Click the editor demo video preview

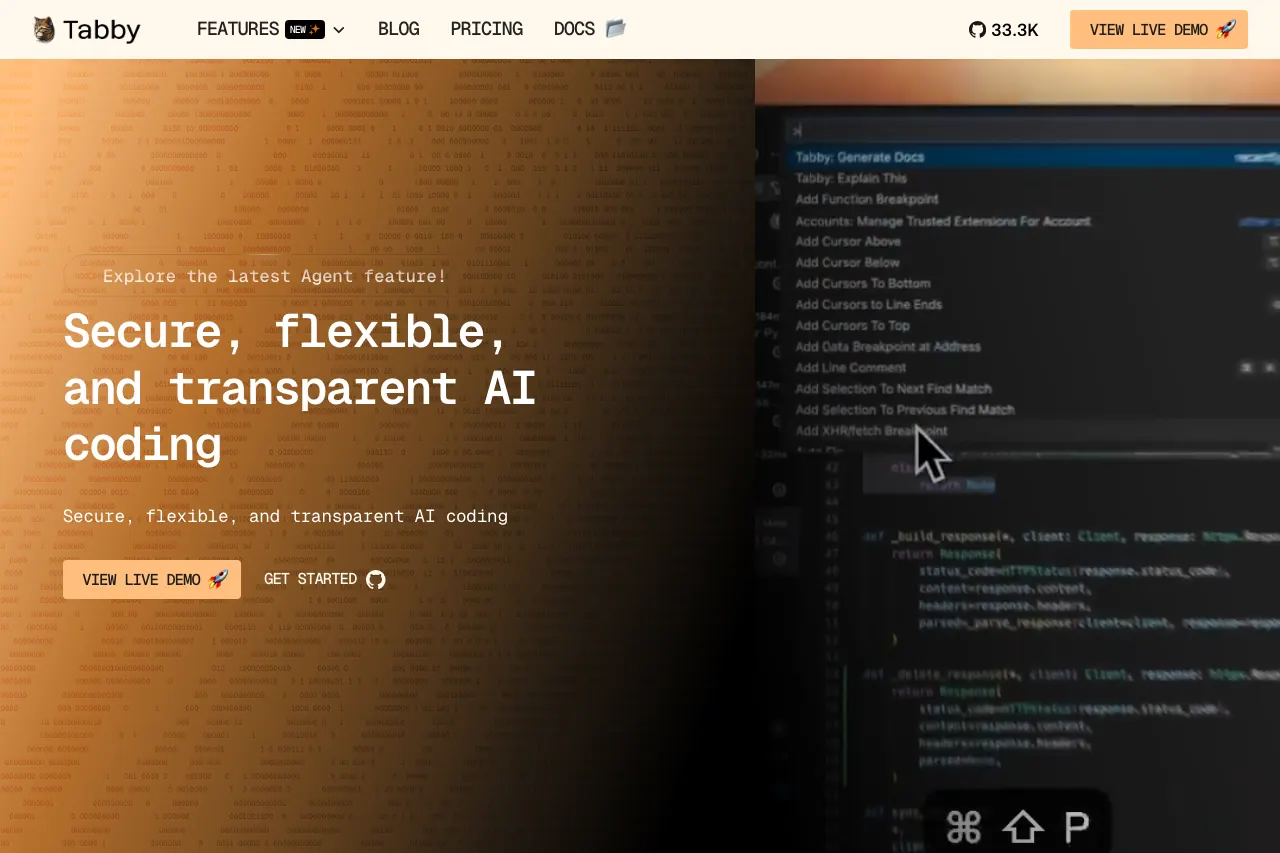click(x=1017, y=456)
